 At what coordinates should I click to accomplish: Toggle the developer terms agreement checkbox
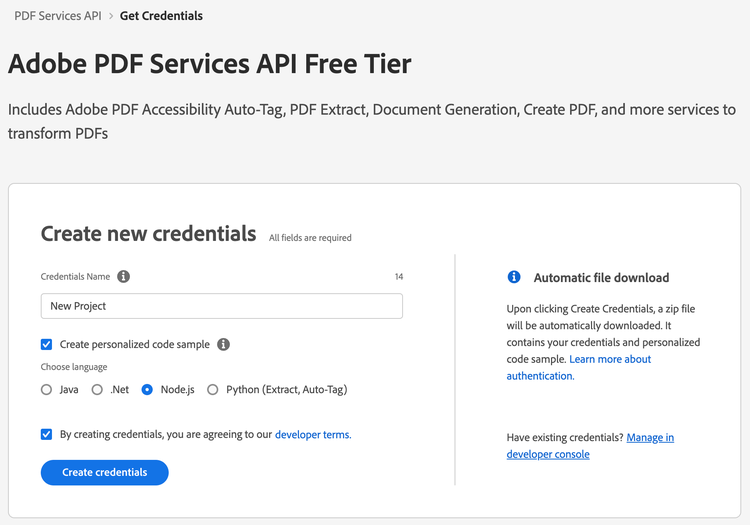pyautogui.click(x=46, y=434)
